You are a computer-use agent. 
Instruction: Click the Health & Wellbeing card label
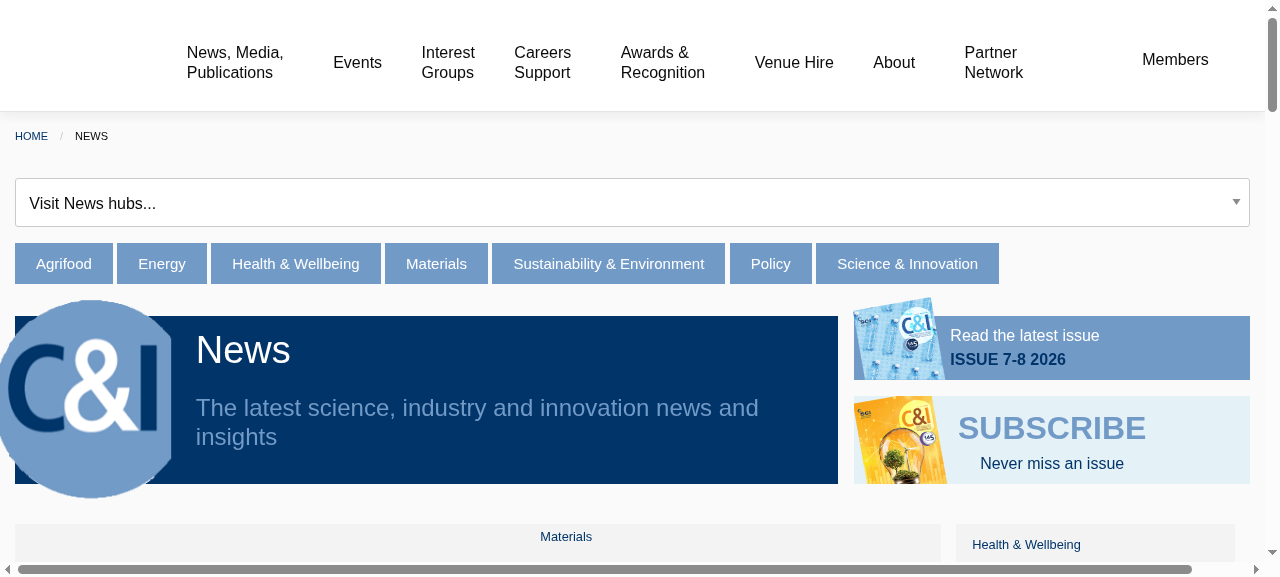[1026, 545]
